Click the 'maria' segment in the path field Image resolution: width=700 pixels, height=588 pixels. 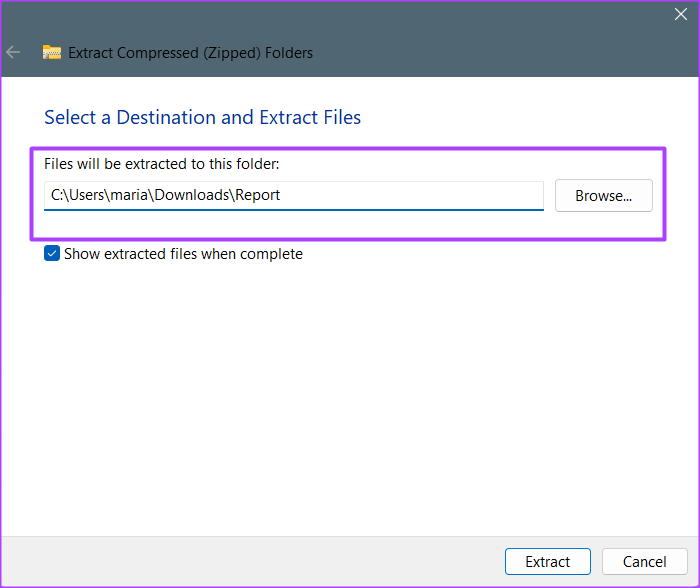(129, 195)
